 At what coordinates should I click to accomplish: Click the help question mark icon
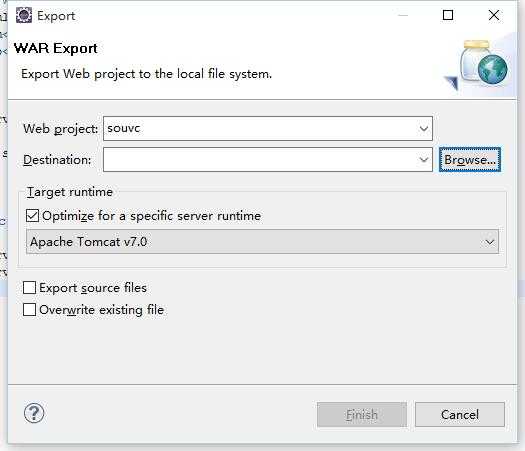coord(34,413)
